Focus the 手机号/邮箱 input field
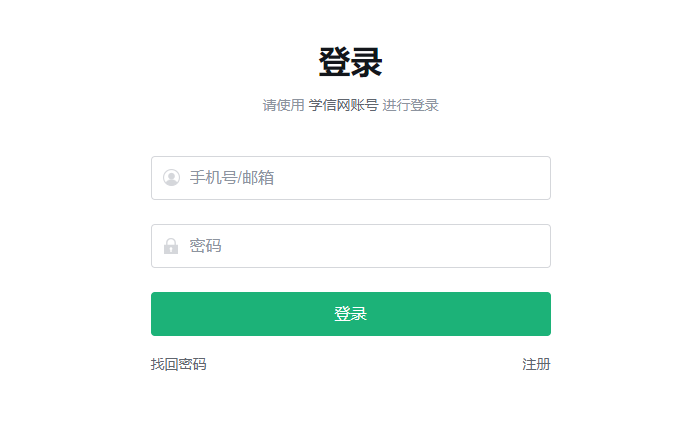The image size is (677, 422). [x=350, y=178]
